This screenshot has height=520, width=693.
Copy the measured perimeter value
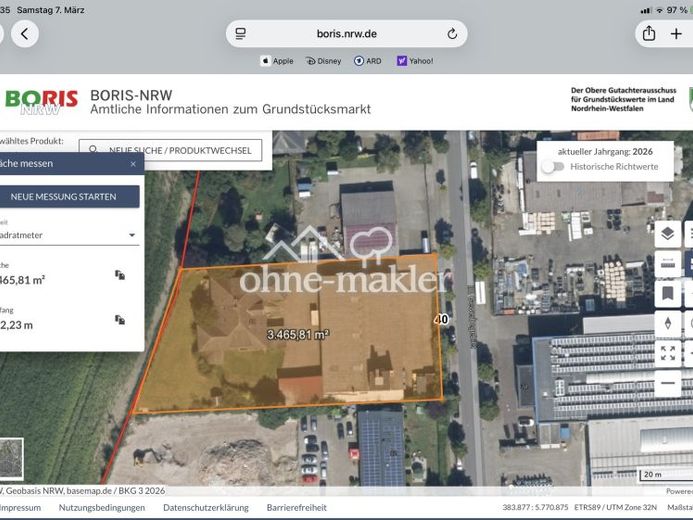(120, 320)
